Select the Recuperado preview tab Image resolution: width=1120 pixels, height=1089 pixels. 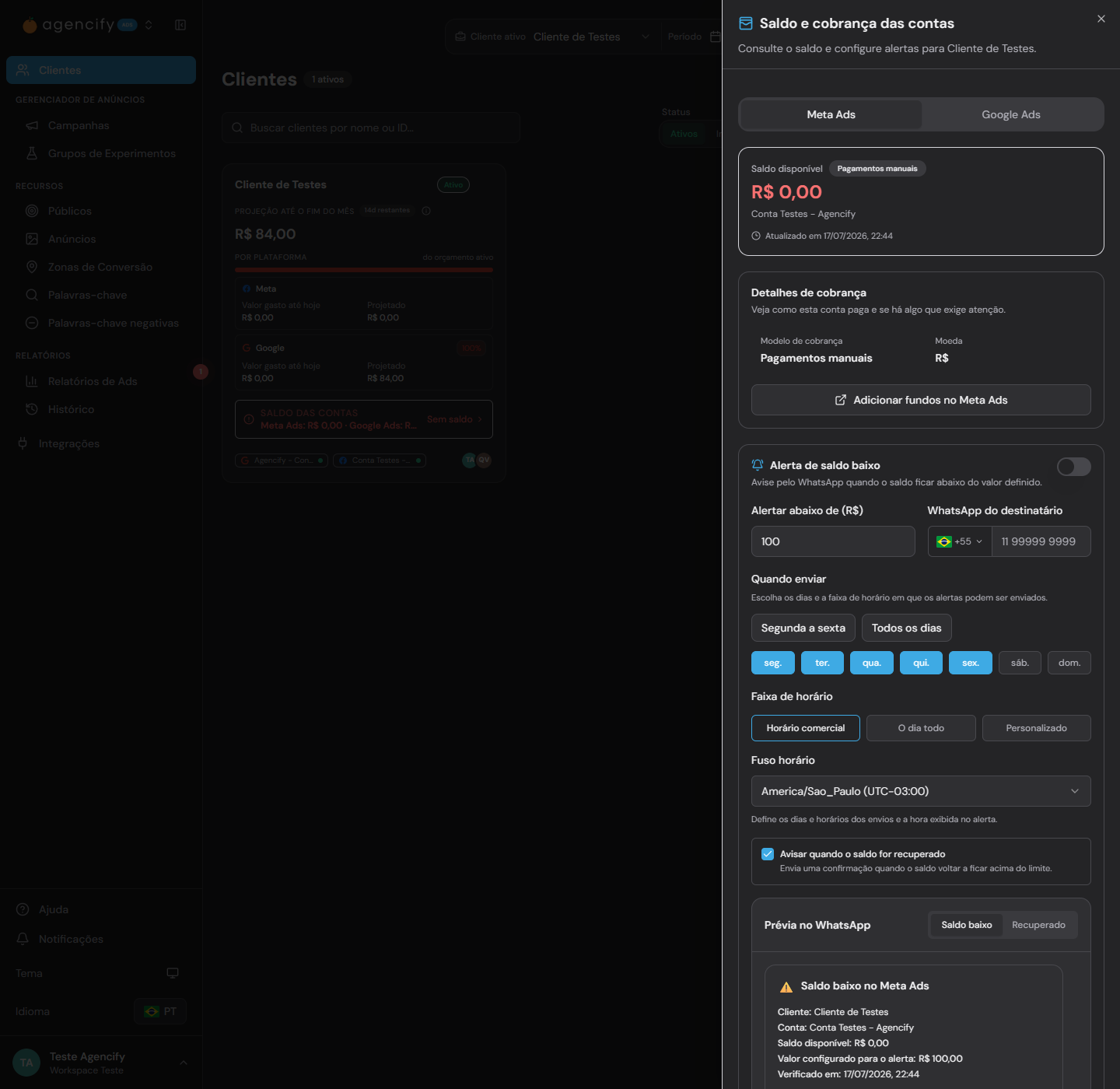click(x=1038, y=925)
